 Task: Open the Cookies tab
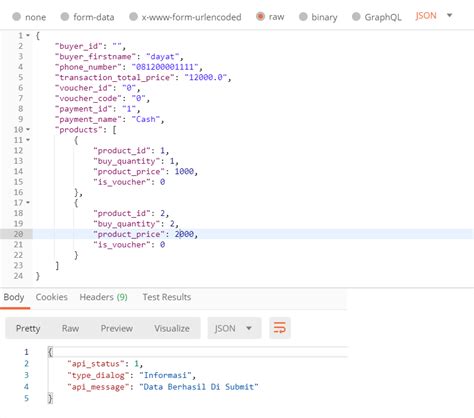coord(52,297)
